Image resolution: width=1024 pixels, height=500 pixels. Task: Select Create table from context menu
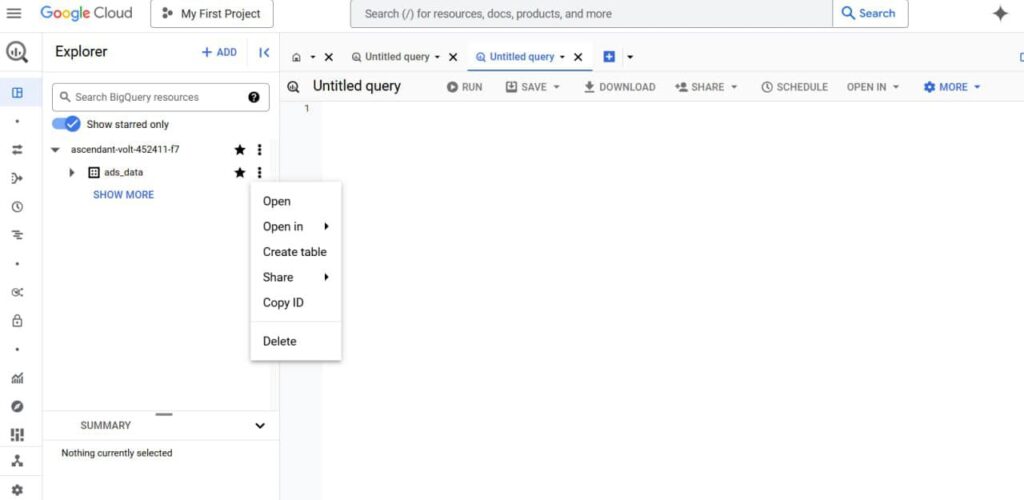(x=295, y=252)
